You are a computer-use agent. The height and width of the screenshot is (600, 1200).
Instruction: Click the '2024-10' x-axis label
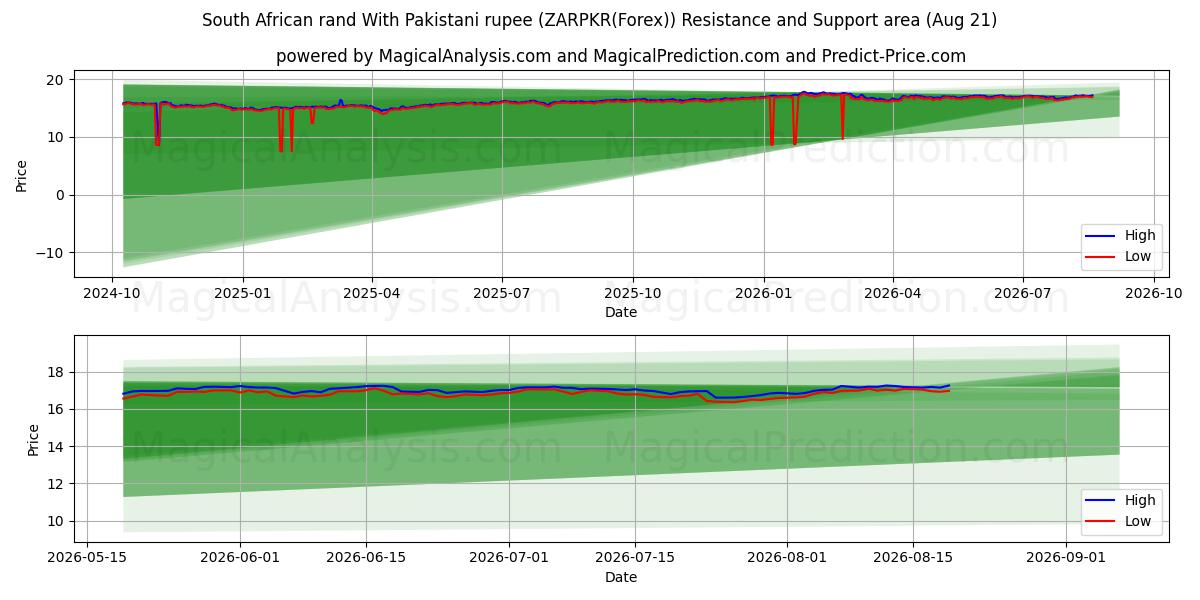tap(112, 294)
